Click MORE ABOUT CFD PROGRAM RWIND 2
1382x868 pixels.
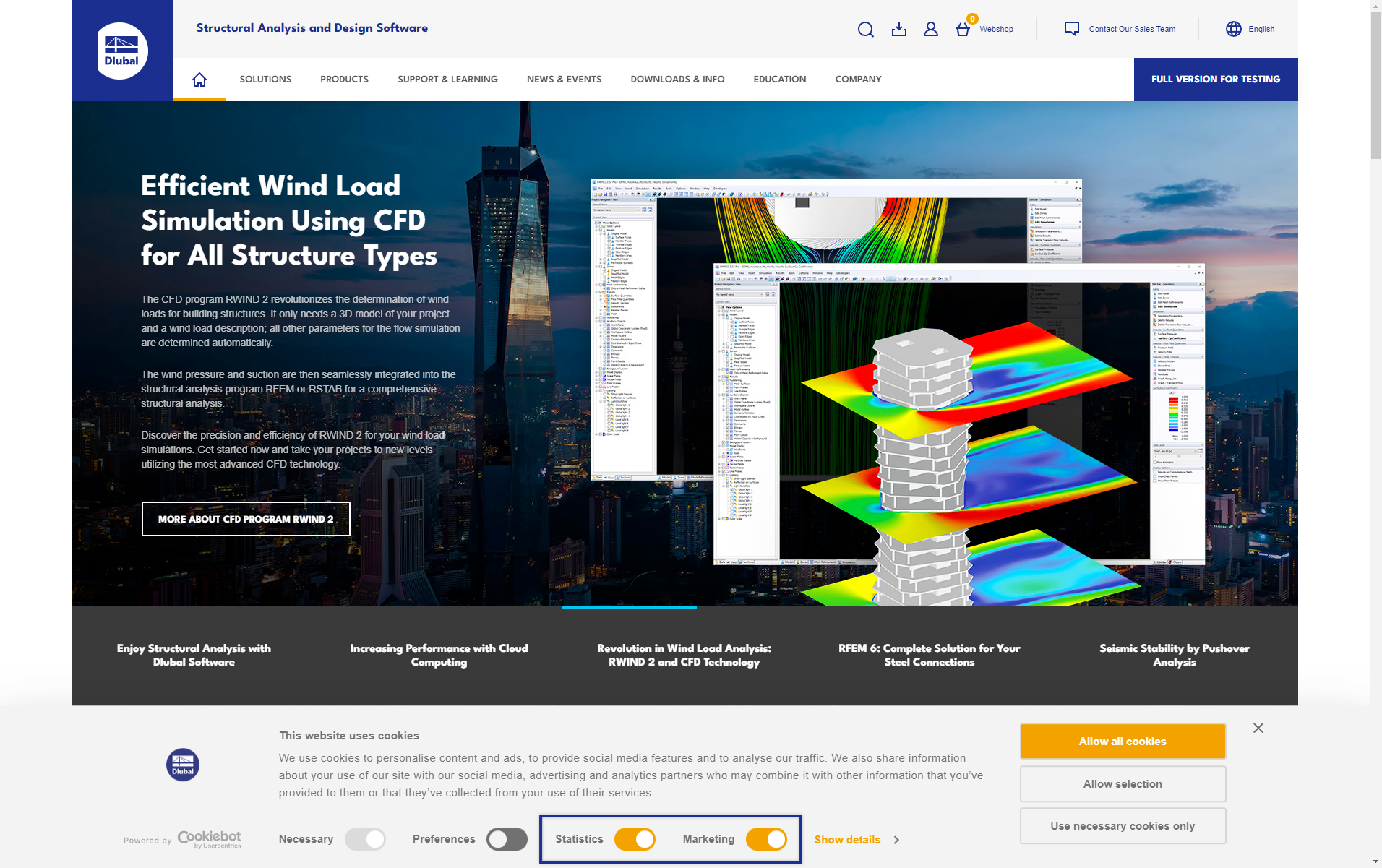pyautogui.click(x=246, y=519)
